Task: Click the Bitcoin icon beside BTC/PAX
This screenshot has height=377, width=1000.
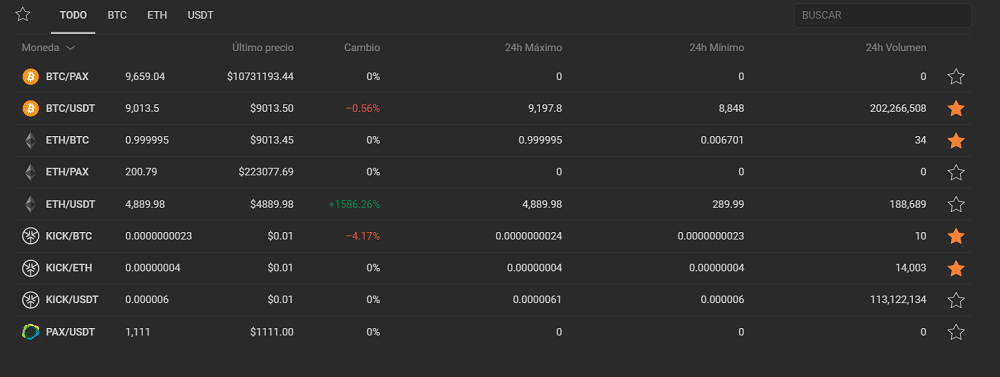Action: (x=31, y=77)
